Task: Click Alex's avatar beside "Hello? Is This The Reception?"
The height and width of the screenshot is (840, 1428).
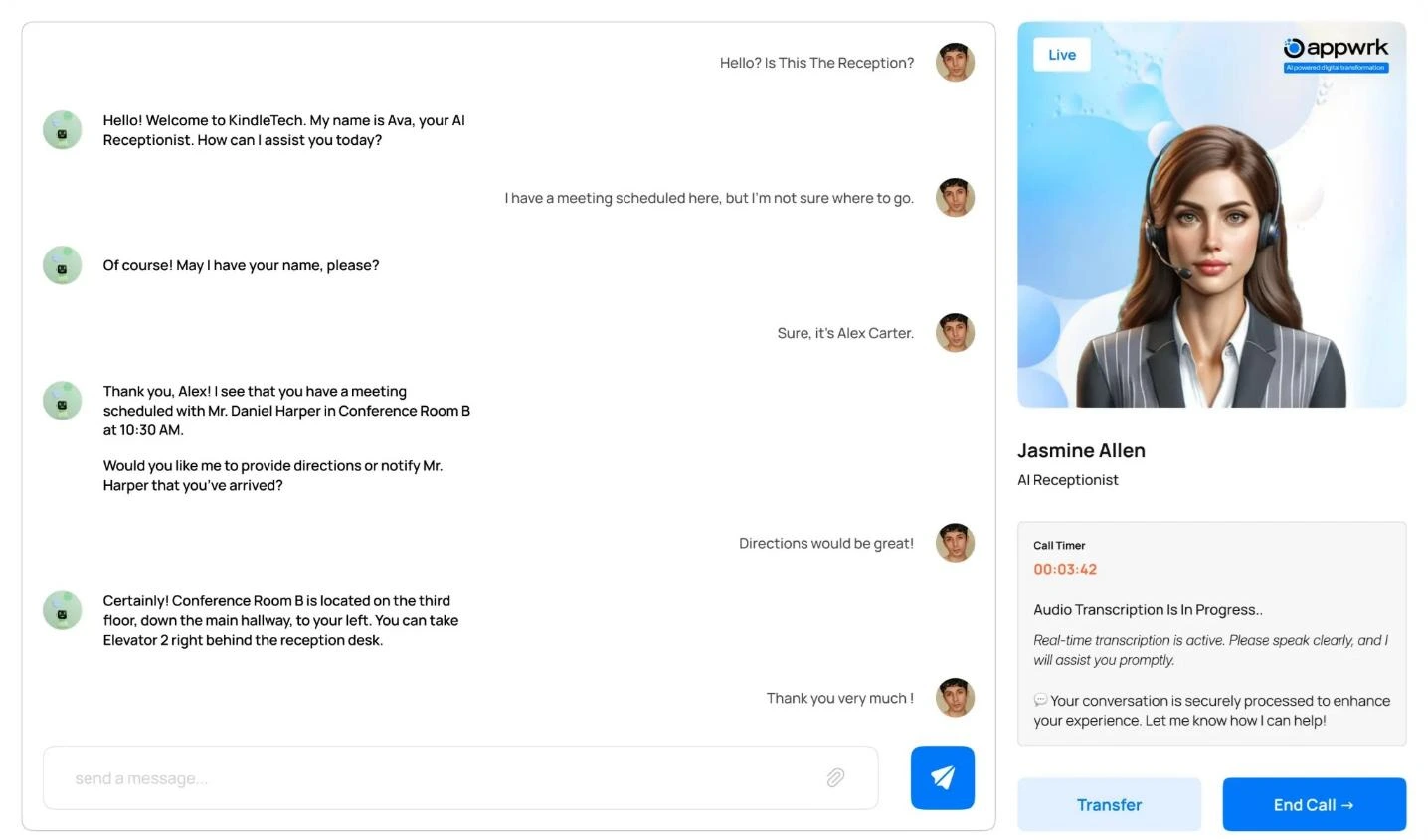Action: pos(954,62)
